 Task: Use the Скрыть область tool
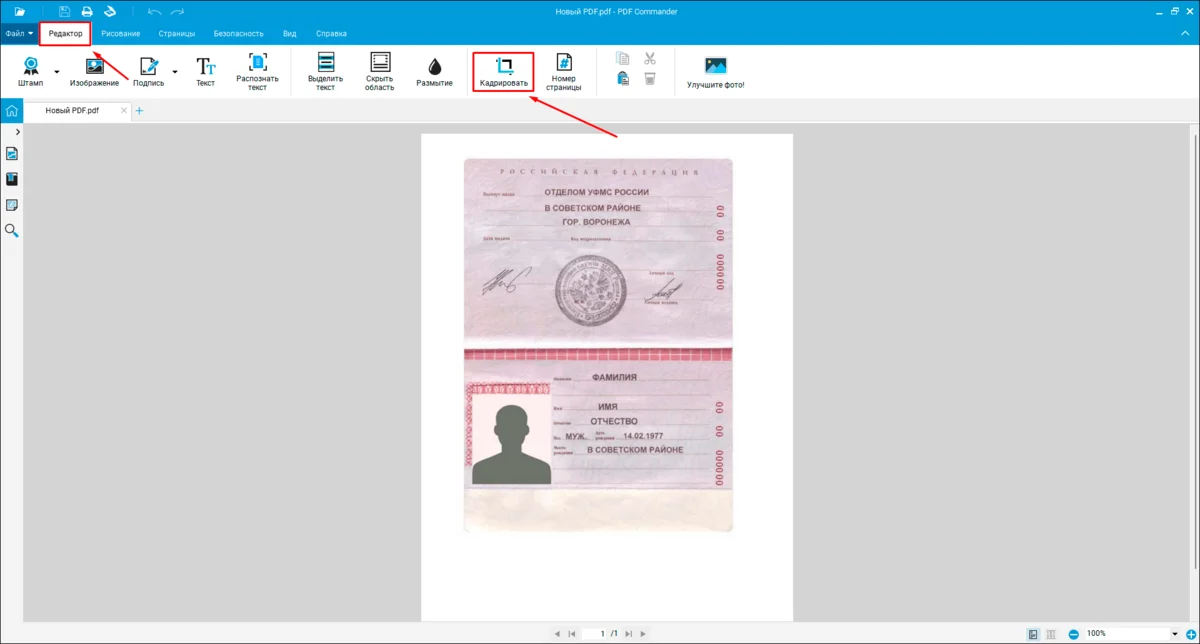click(x=380, y=72)
